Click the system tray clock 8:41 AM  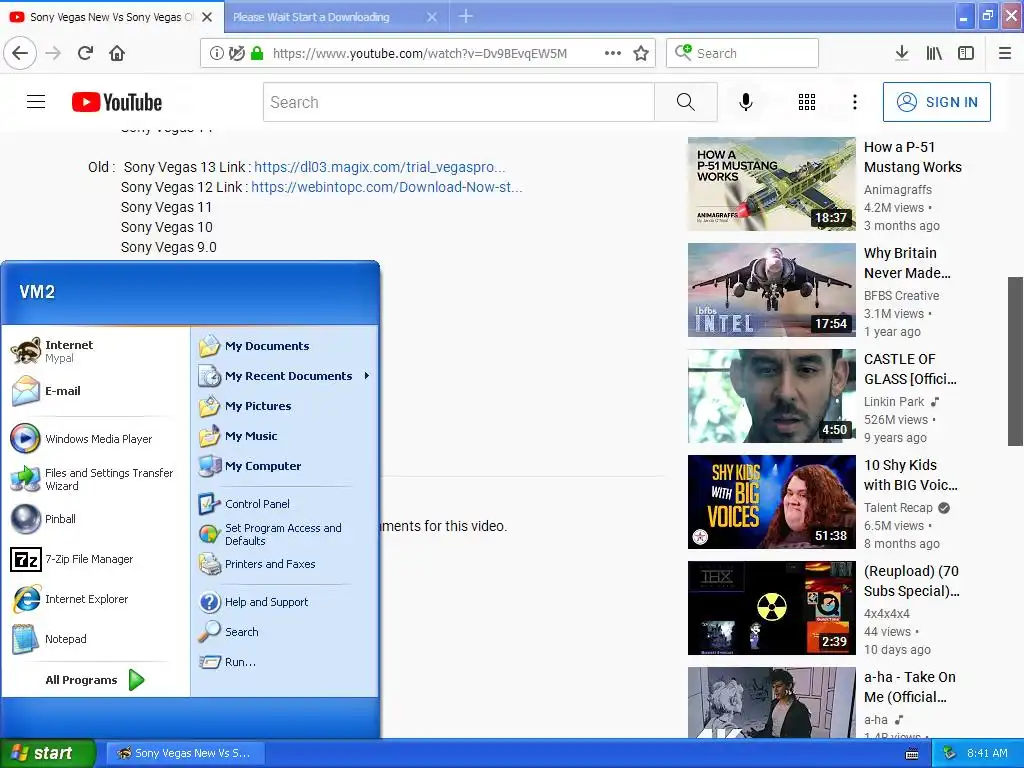(x=987, y=753)
